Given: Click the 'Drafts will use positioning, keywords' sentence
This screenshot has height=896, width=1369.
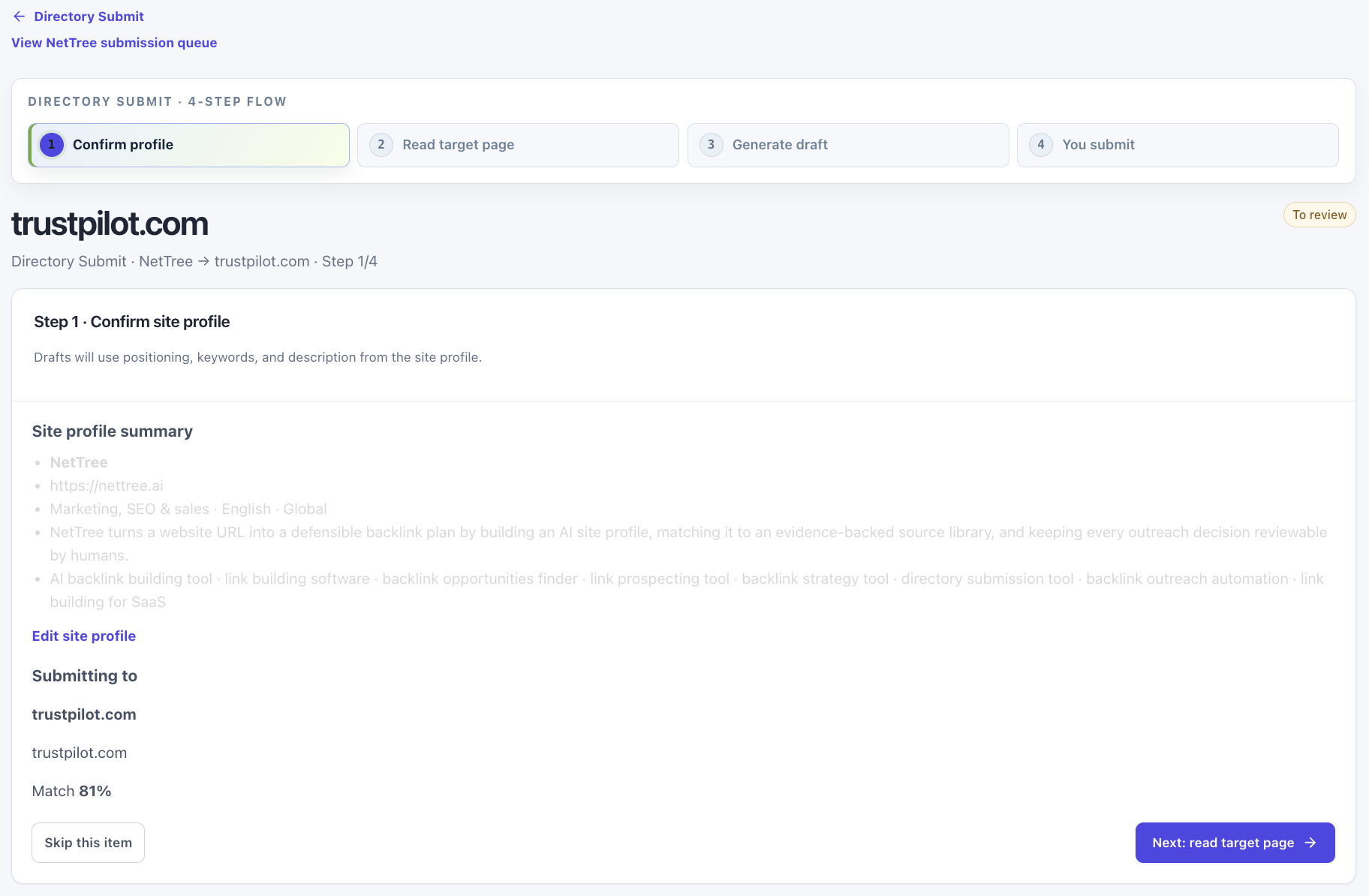Looking at the screenshot, I should pos(257,357).
